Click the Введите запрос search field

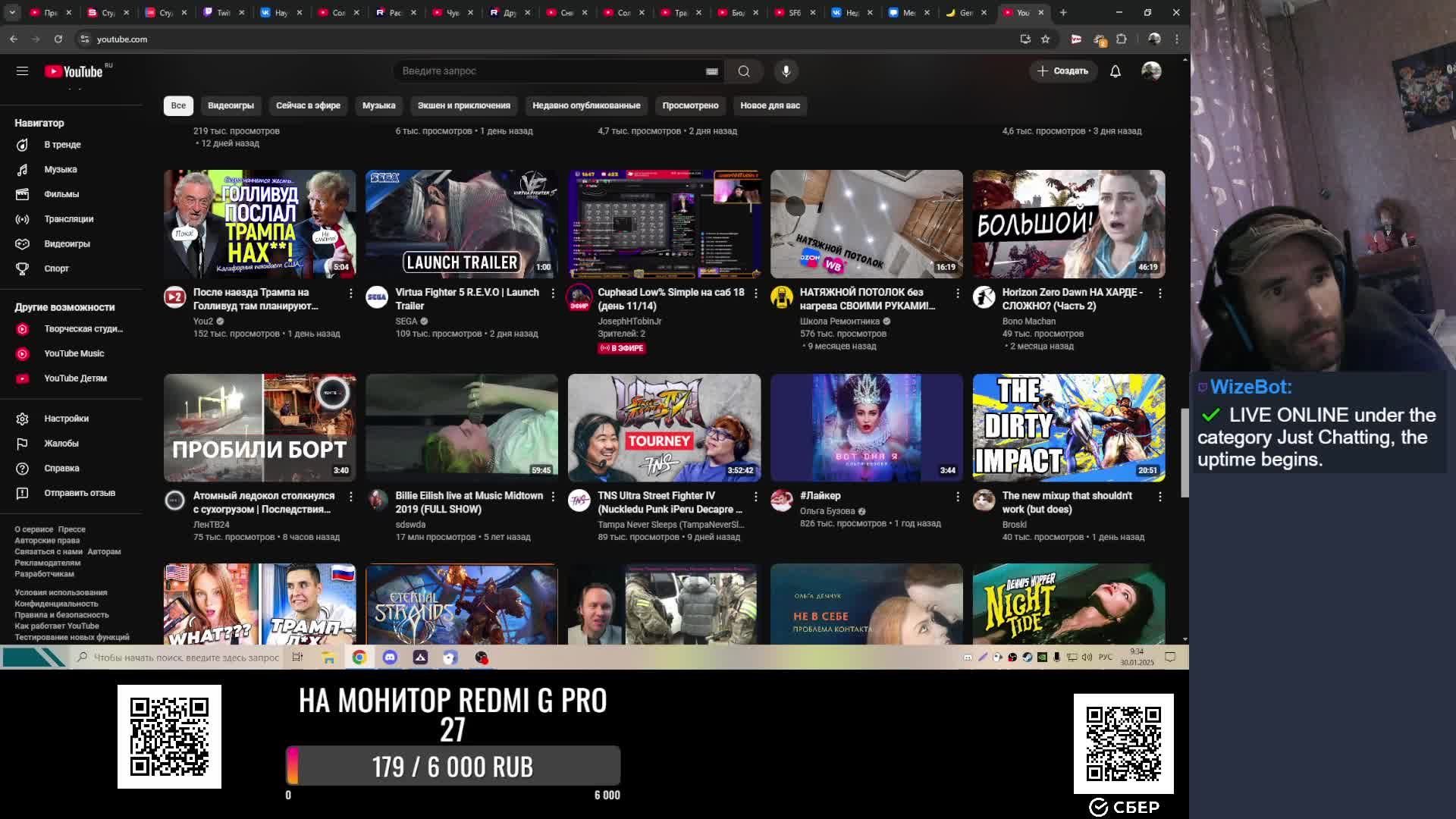tap(546, 71)
